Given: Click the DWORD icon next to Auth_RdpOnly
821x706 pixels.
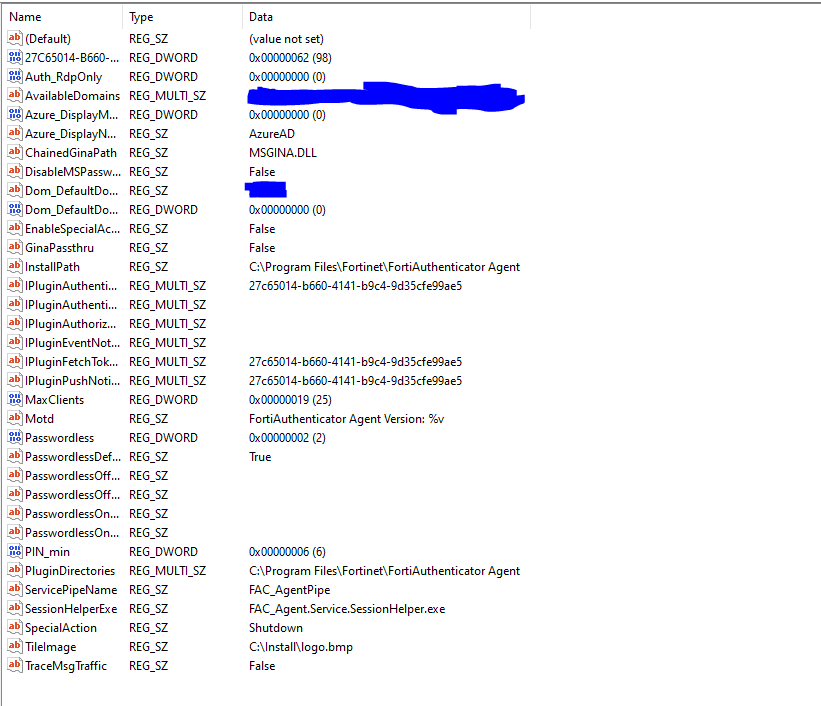Looking at the screenshot, I should [x=15, y=76].
